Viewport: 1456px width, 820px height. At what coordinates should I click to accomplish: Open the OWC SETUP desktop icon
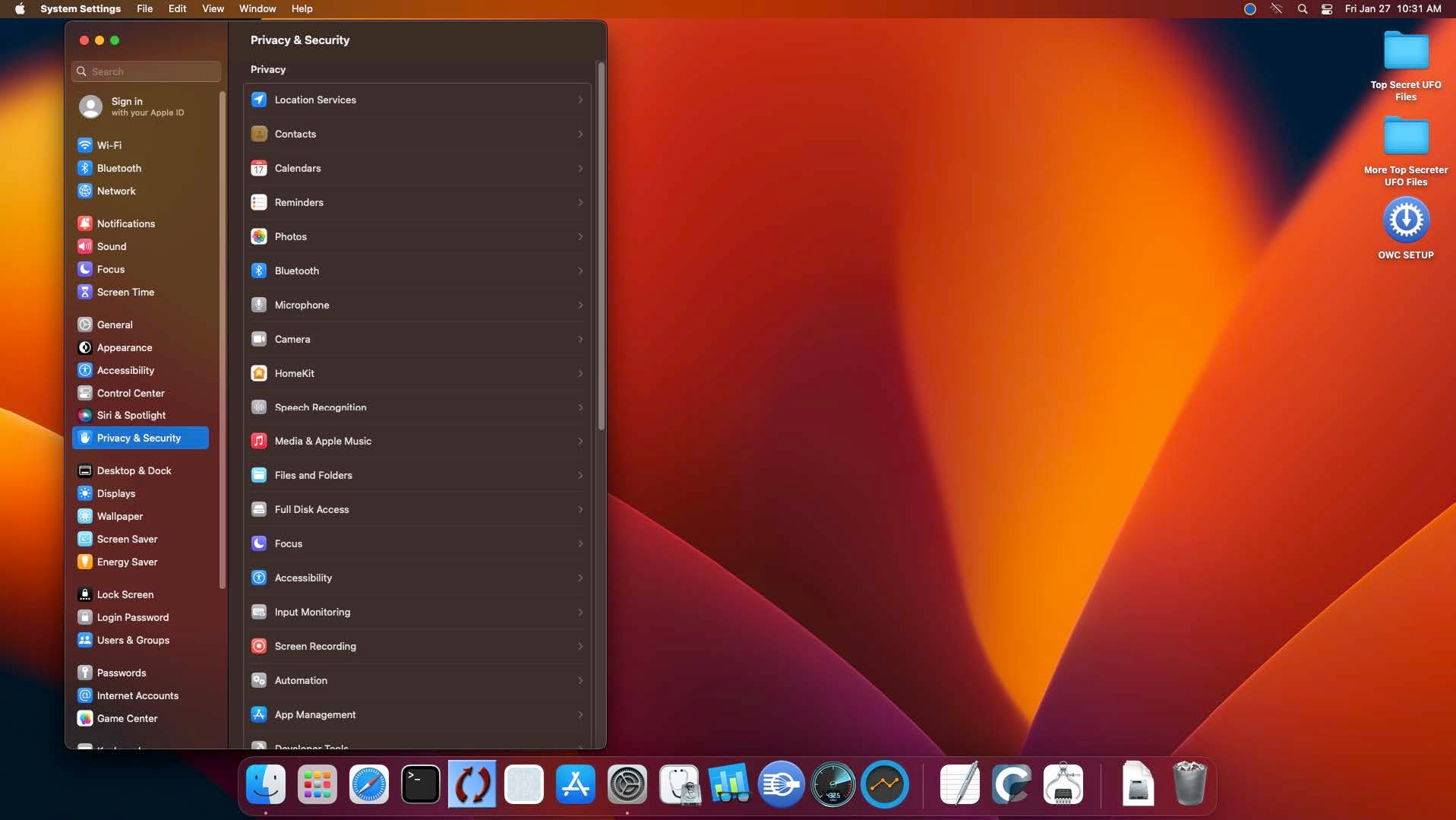(x=1405, y=222)
